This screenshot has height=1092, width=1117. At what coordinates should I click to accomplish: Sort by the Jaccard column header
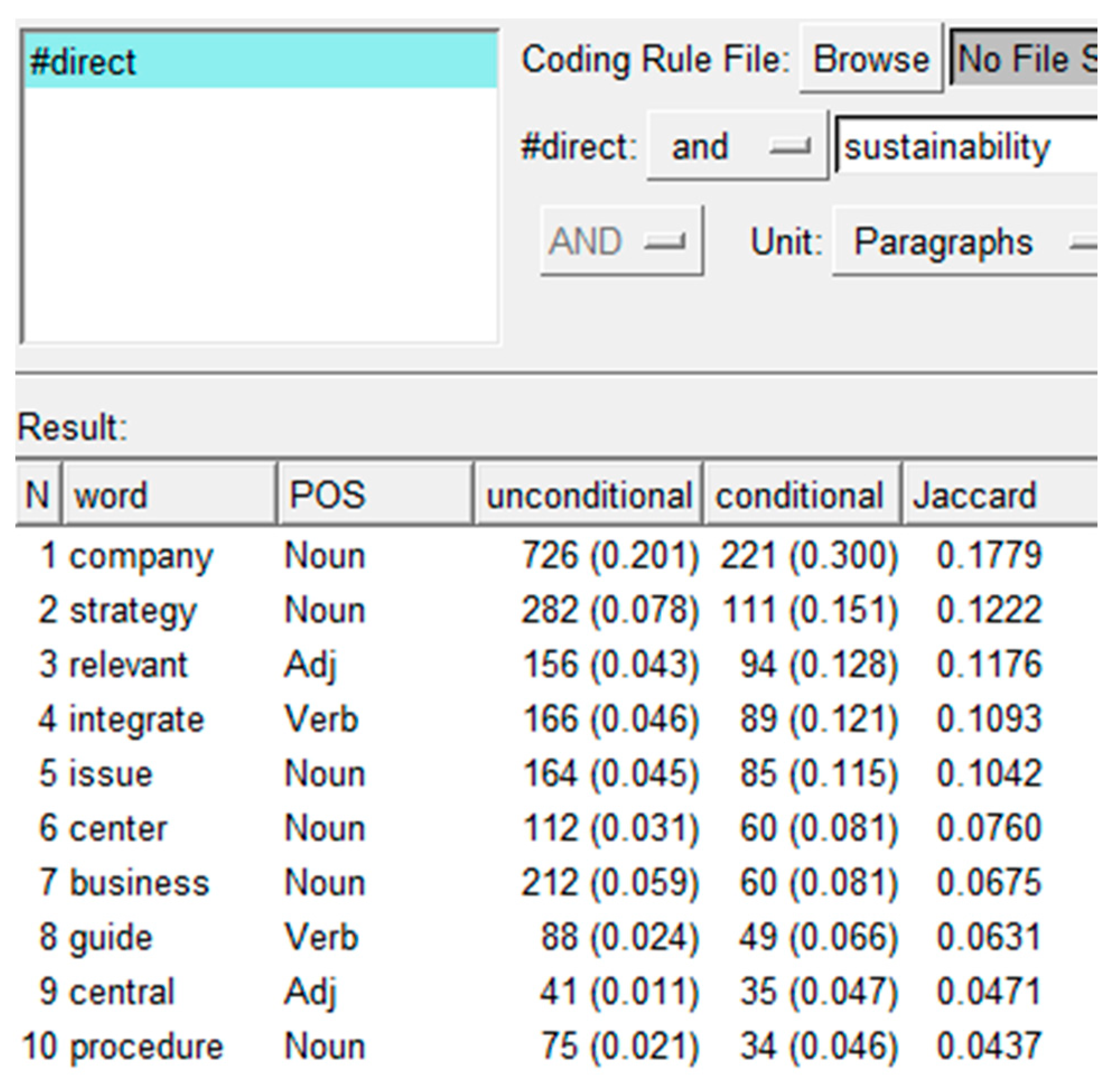[998, 494]
